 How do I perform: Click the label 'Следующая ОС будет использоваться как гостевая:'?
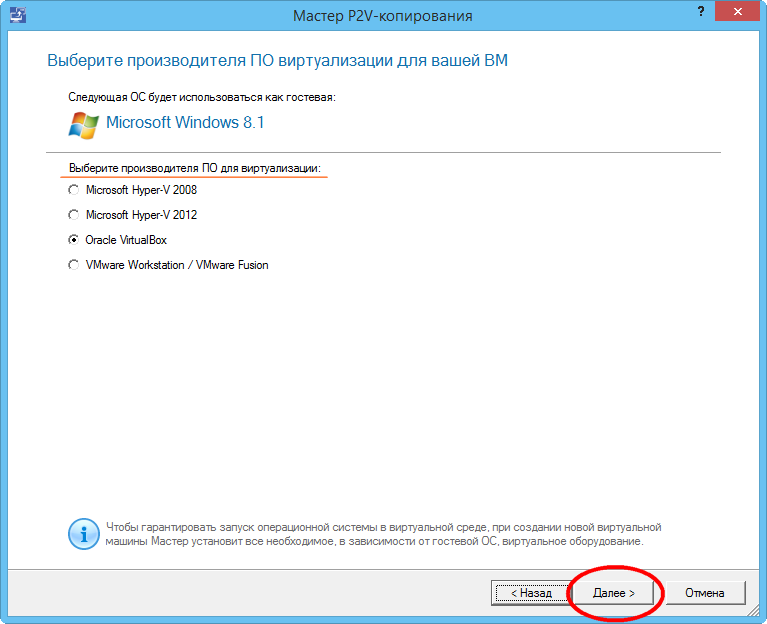click(x=202, y=97)
